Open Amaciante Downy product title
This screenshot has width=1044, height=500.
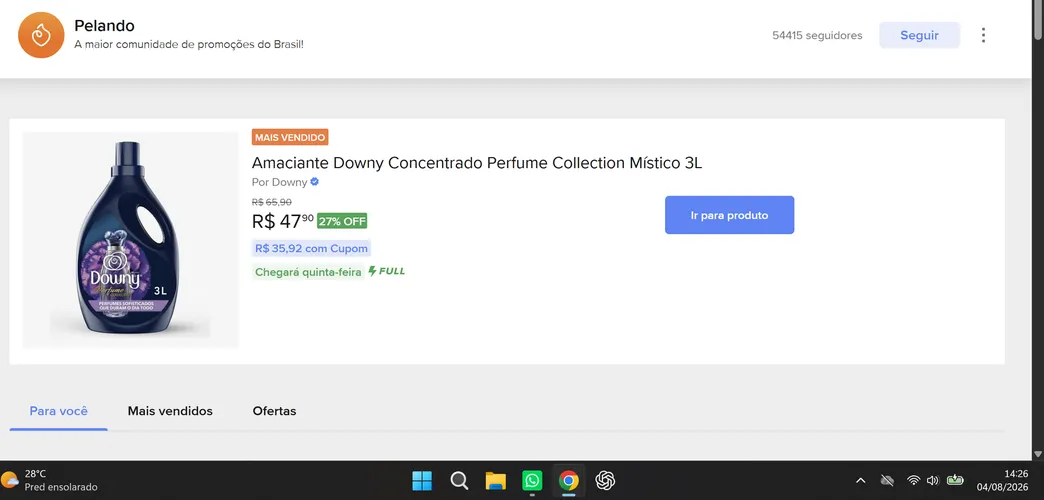tap(477, 163)
